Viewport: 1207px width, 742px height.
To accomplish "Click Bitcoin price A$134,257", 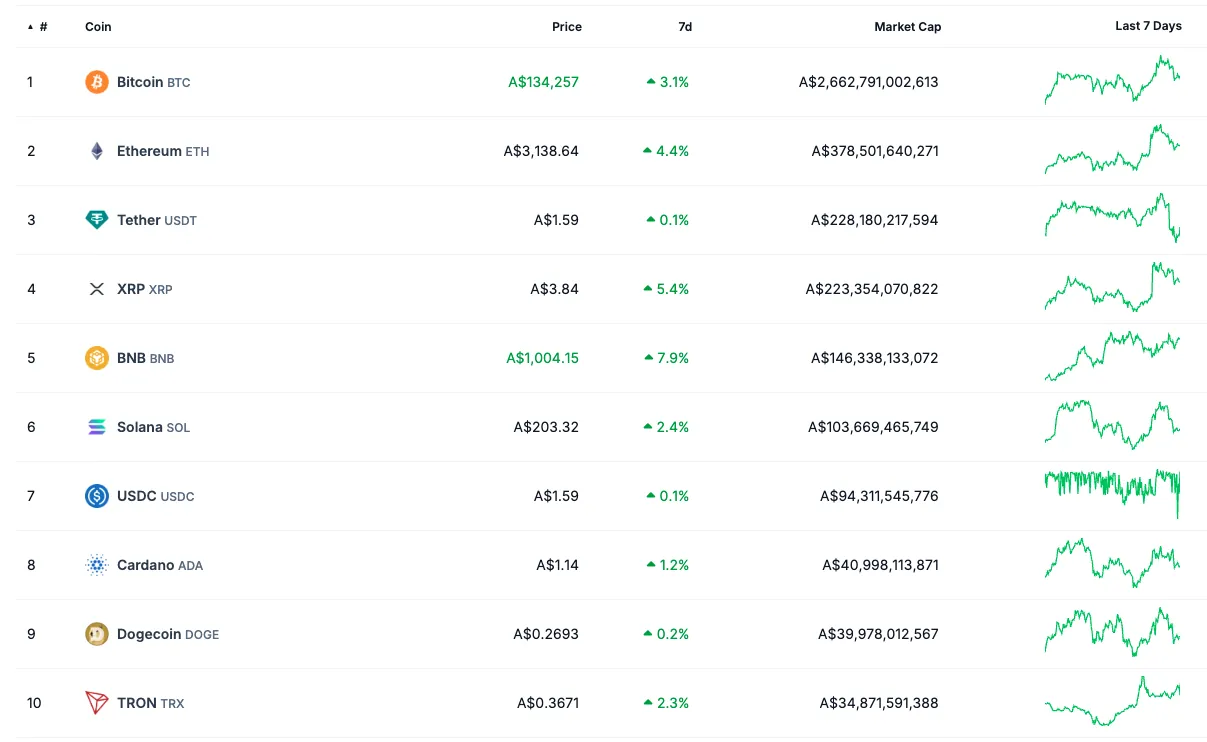I will (543, 82).
